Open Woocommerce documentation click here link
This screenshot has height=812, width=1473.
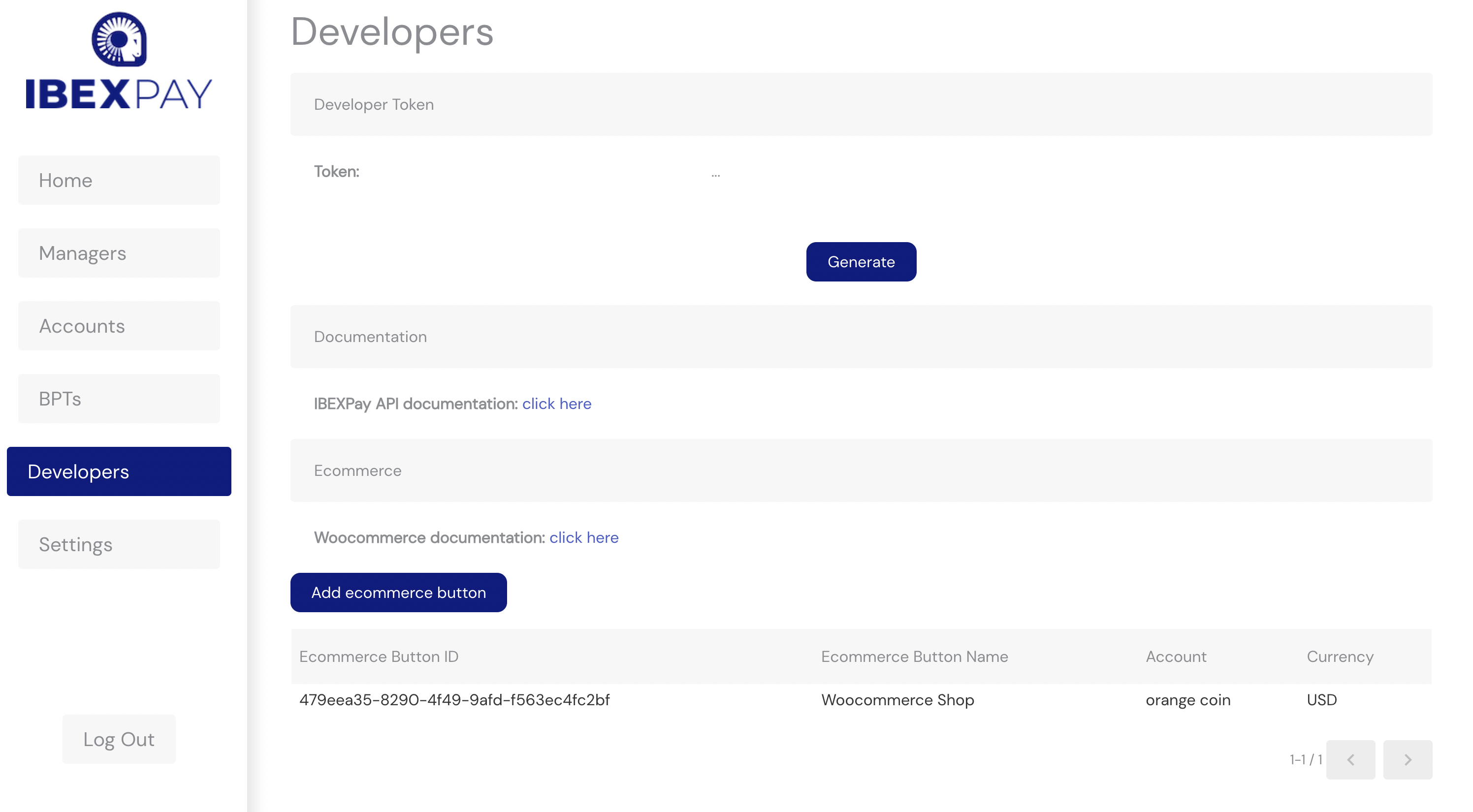(x=584, y=537)
